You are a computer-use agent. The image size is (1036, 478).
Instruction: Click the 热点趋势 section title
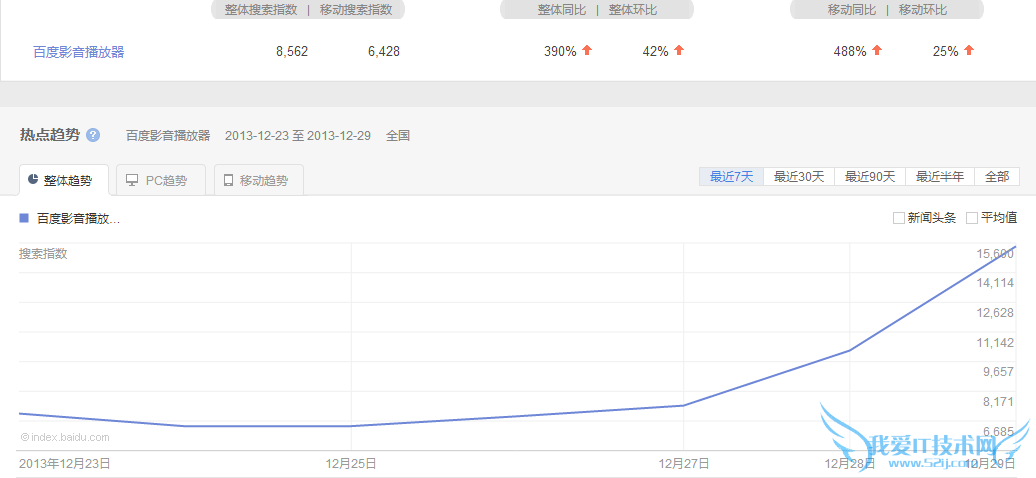(x=50, y=135)
